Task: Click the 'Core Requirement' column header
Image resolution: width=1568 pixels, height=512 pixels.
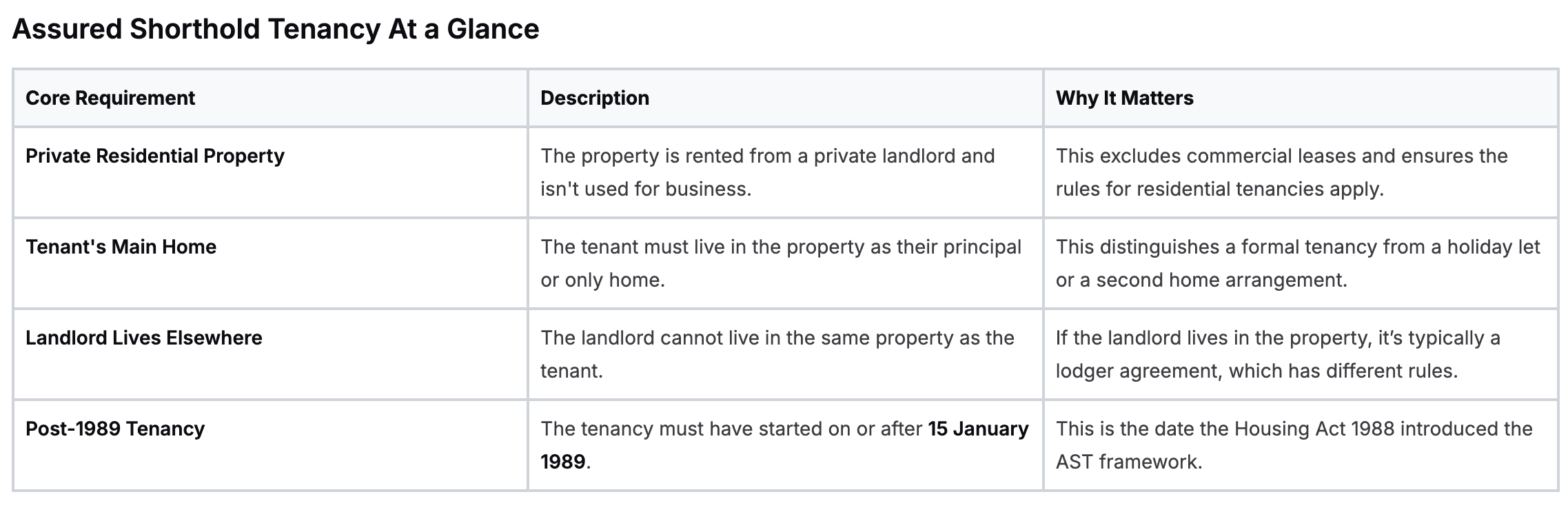Action: [110, 98]
